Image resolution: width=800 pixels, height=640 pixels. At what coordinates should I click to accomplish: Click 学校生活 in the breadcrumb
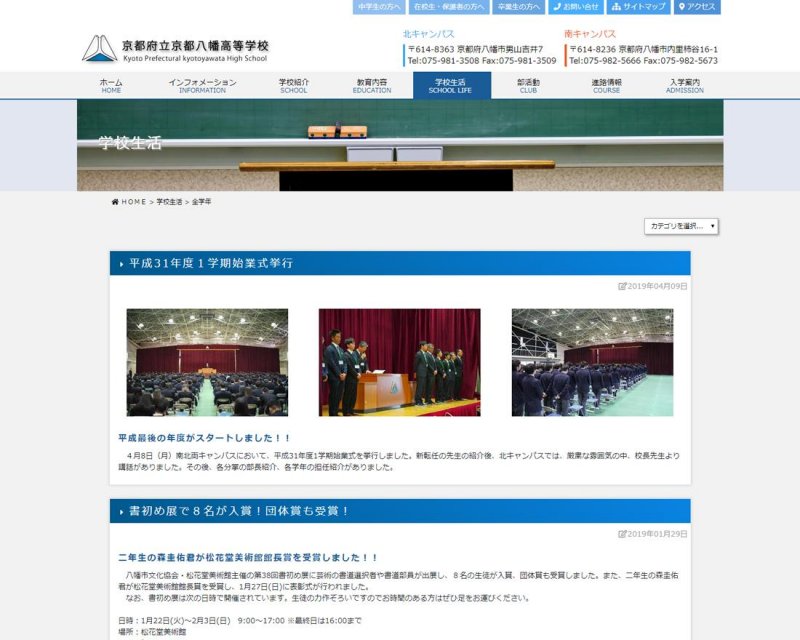(169, 202)
